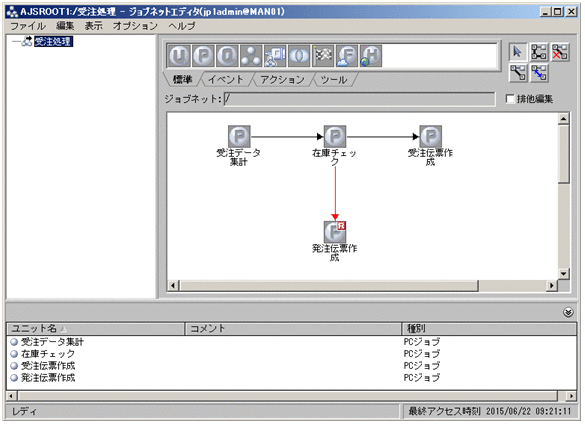The height and width of the screenshot is (425, 585).
Task: Activate the black-line connect units mode
Action: [x=518, y=73]
